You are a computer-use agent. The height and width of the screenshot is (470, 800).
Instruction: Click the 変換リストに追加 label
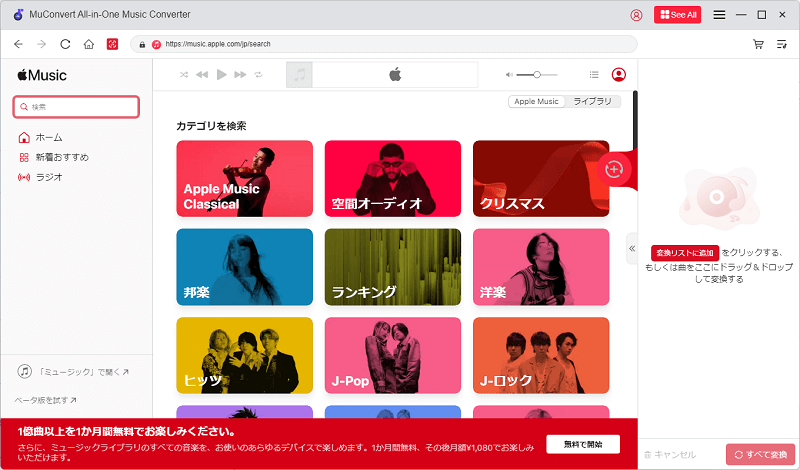(685, 253)
